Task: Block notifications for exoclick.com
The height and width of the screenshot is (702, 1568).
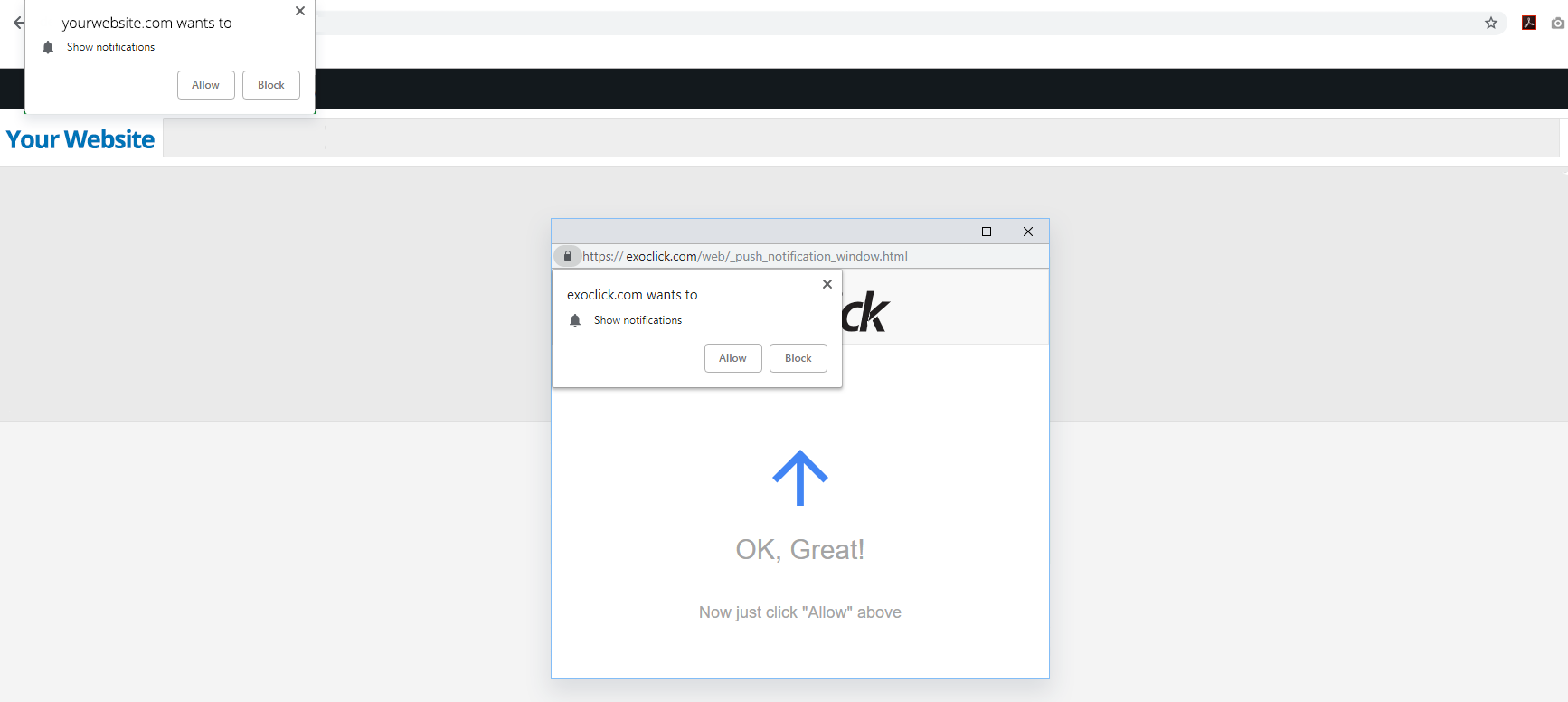Action: [x=798, y=358]
